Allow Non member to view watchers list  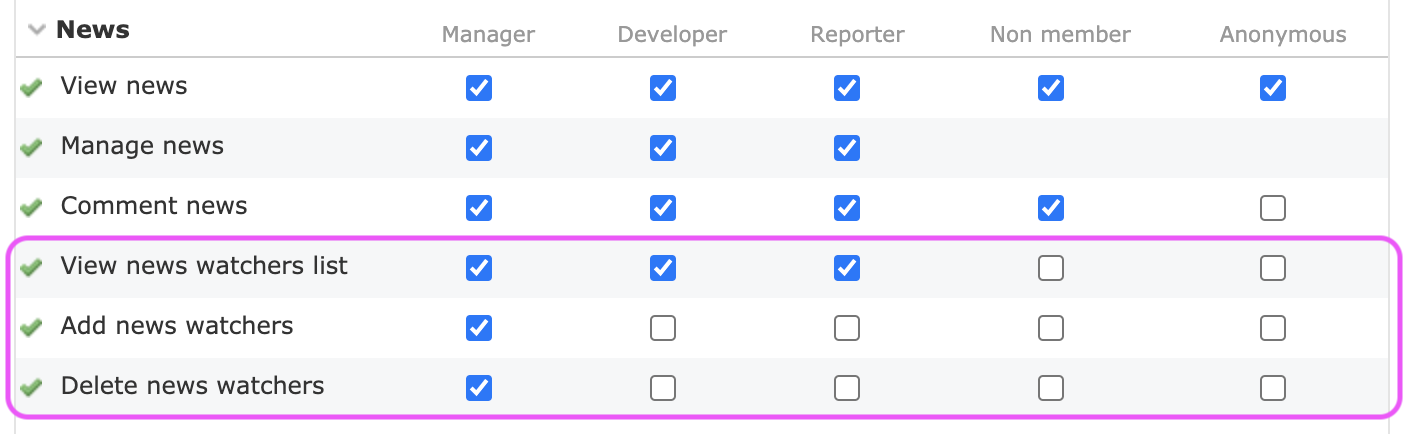tap(1051, 268)
